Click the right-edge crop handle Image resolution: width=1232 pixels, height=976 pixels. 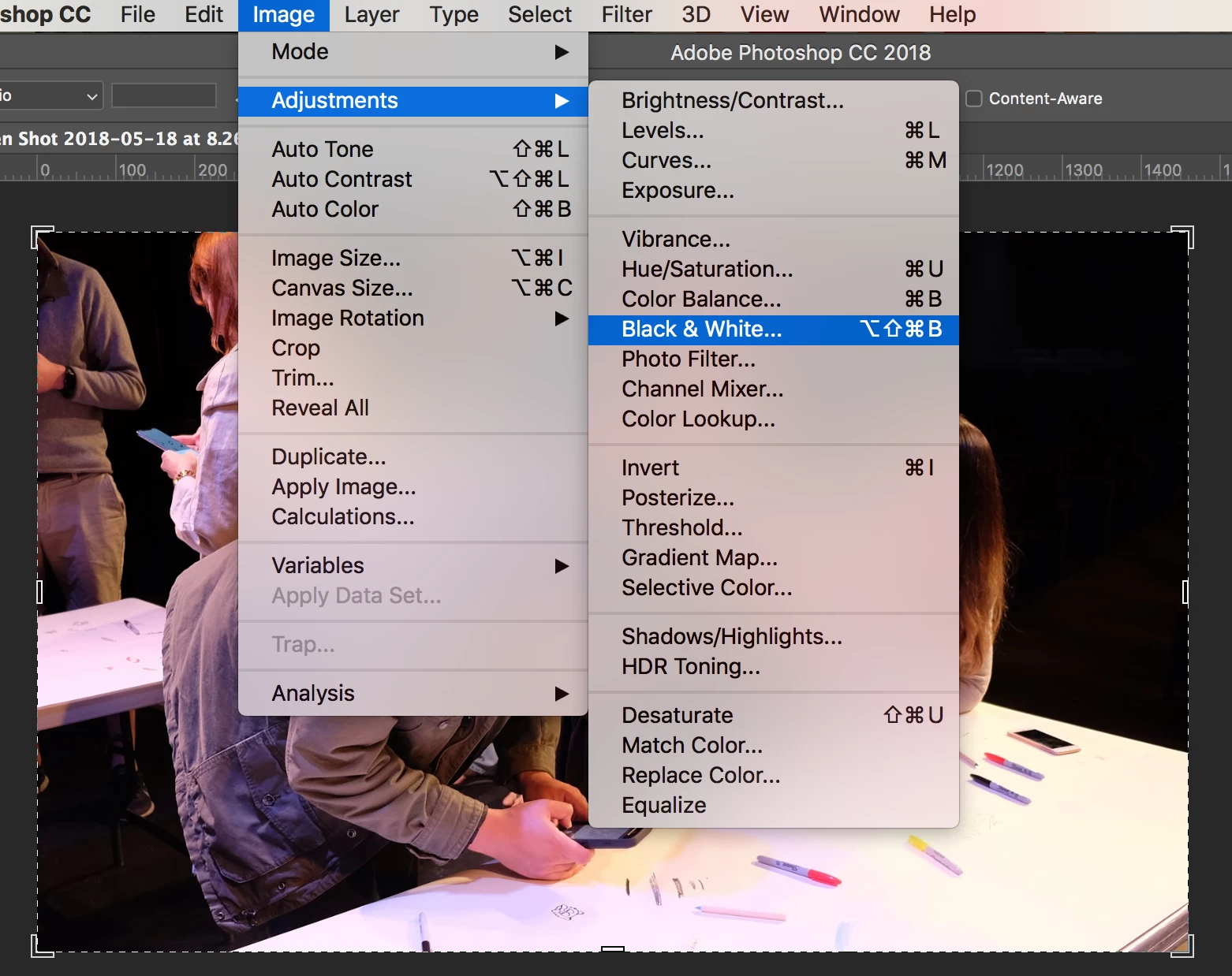(1185, 591)
